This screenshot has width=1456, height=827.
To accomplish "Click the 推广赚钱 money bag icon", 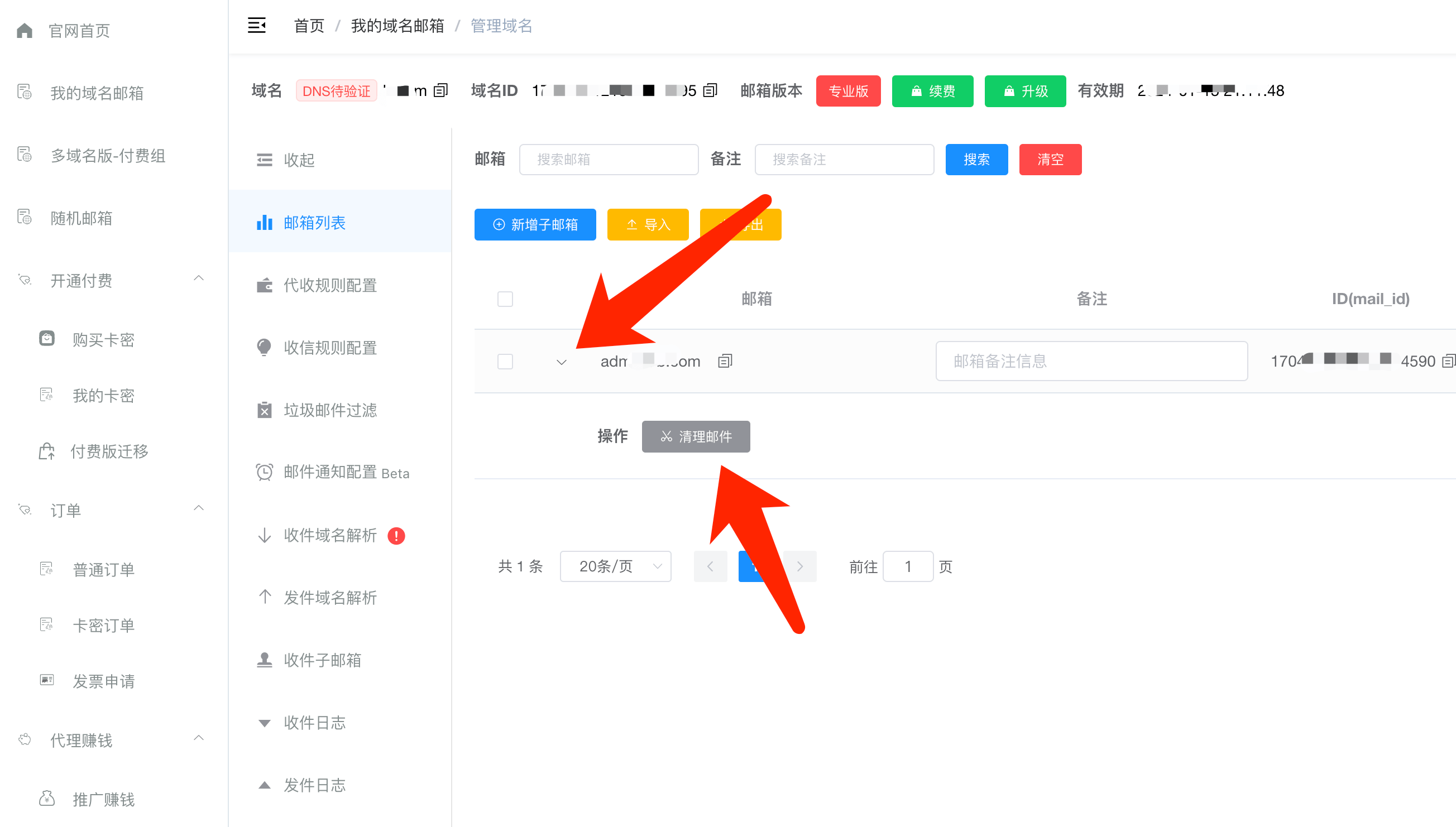I will [x=46, y=799].
